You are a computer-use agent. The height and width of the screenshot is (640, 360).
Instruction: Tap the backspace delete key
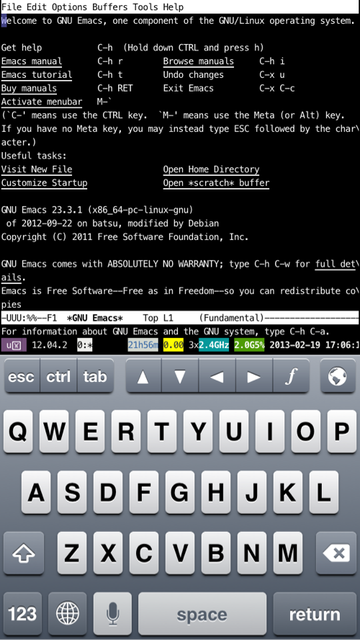336,553
